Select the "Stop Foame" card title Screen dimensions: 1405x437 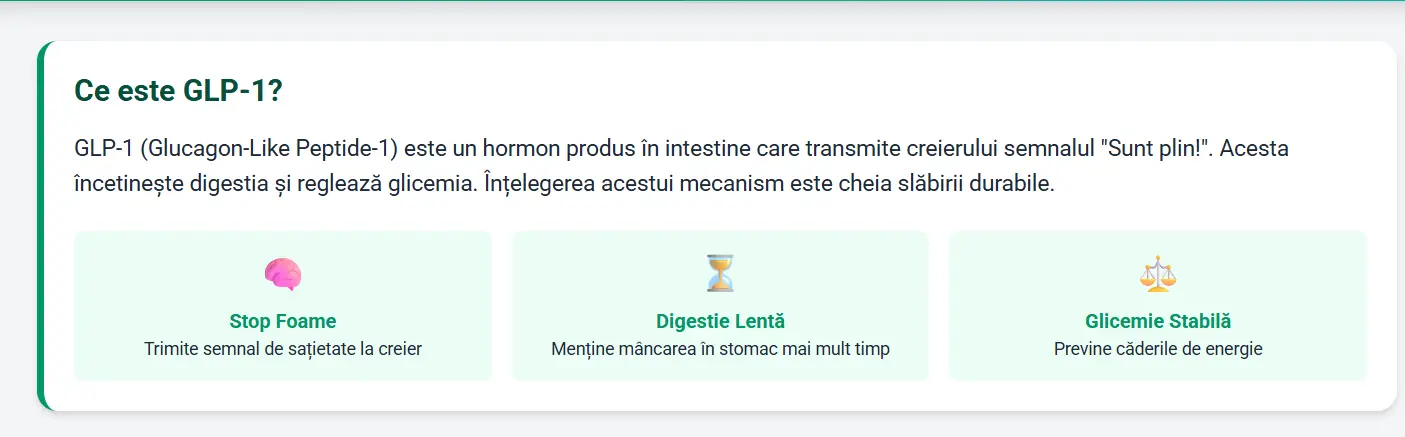click(x=283, y=321)
